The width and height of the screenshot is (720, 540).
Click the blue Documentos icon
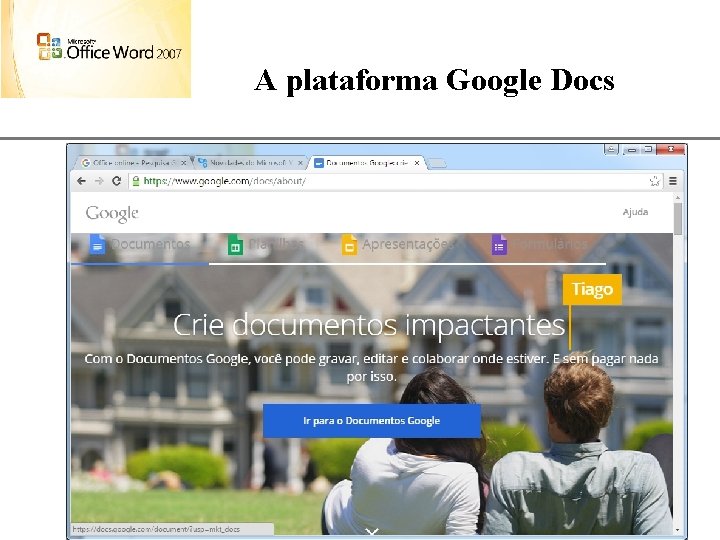click(97, 244)
